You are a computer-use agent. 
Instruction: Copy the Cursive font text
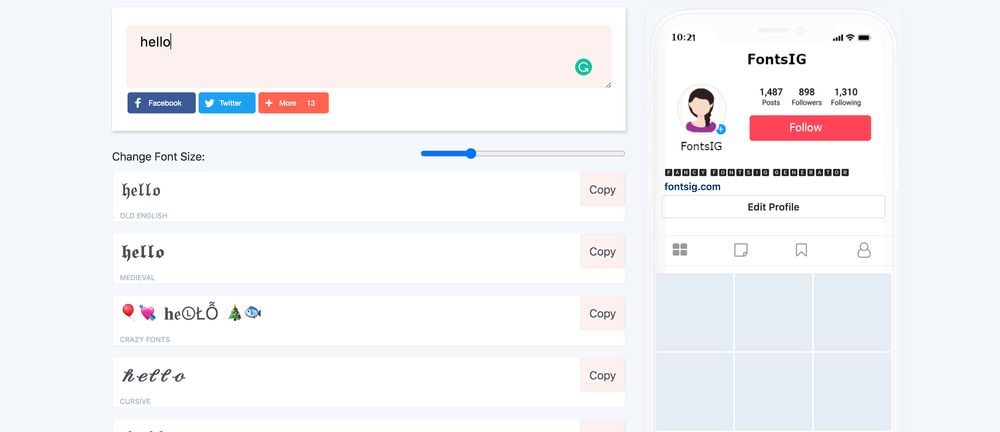(602, 375)
